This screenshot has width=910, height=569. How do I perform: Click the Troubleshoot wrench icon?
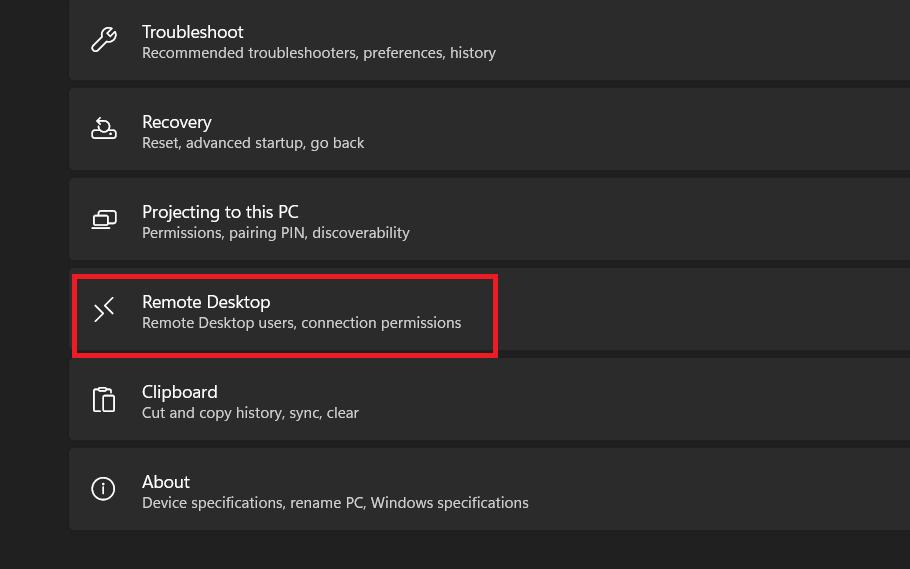(104, 40)
